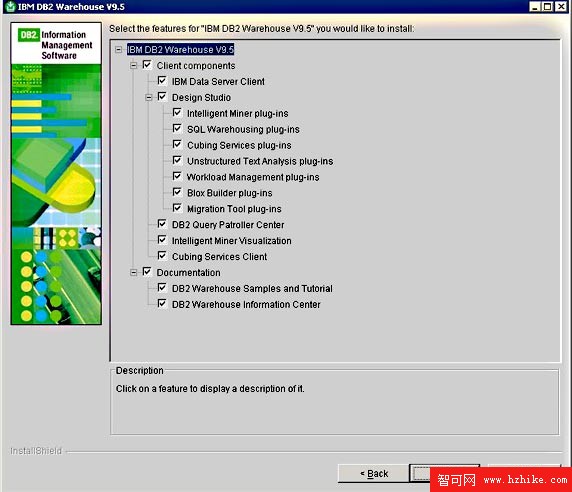Uncheck the Documentation checkbox

147,272
